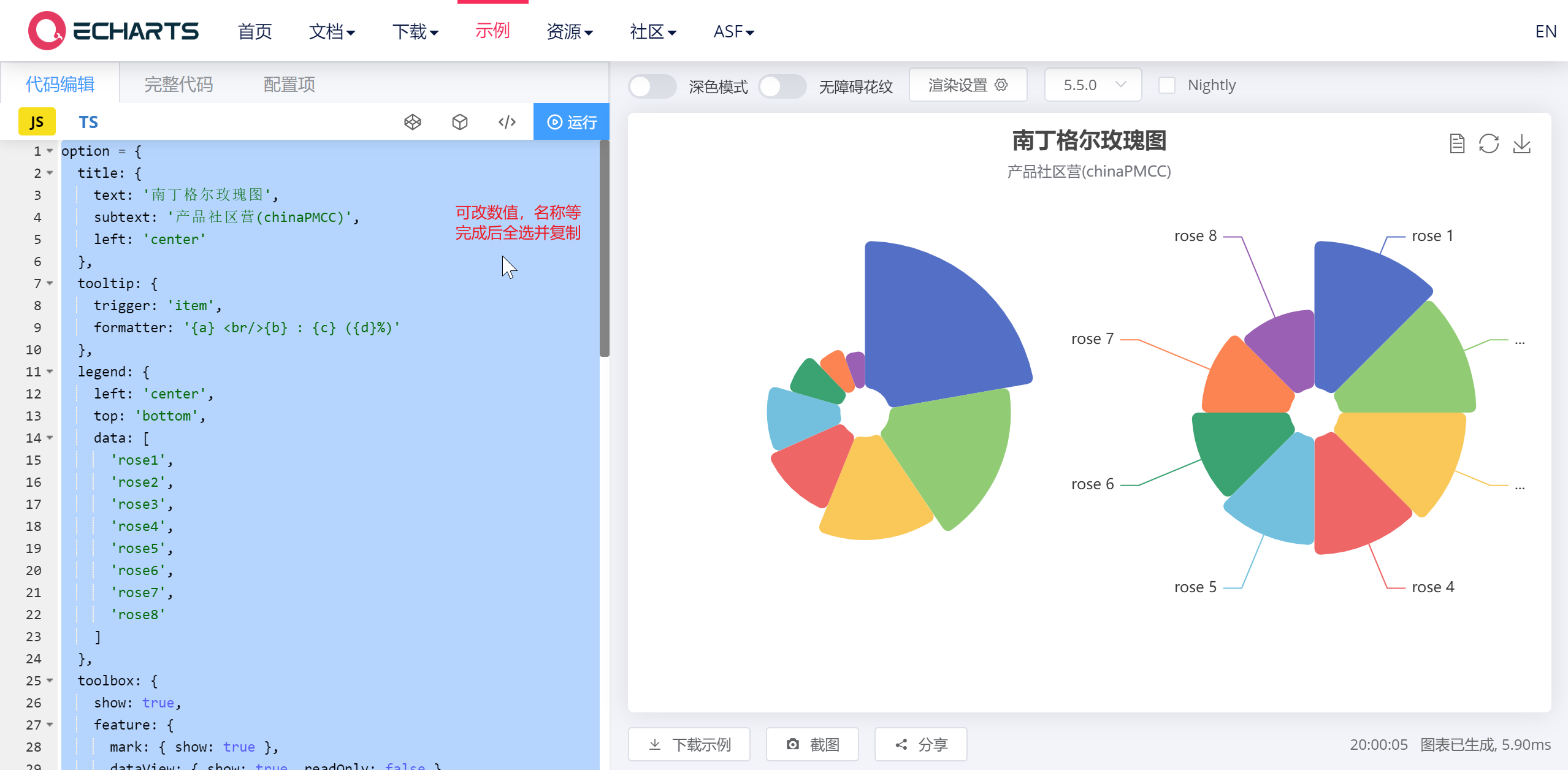Open the 5.5.0 version dropdown
The width and height of the screenshot is (1568, 770).
point(1093,85)
